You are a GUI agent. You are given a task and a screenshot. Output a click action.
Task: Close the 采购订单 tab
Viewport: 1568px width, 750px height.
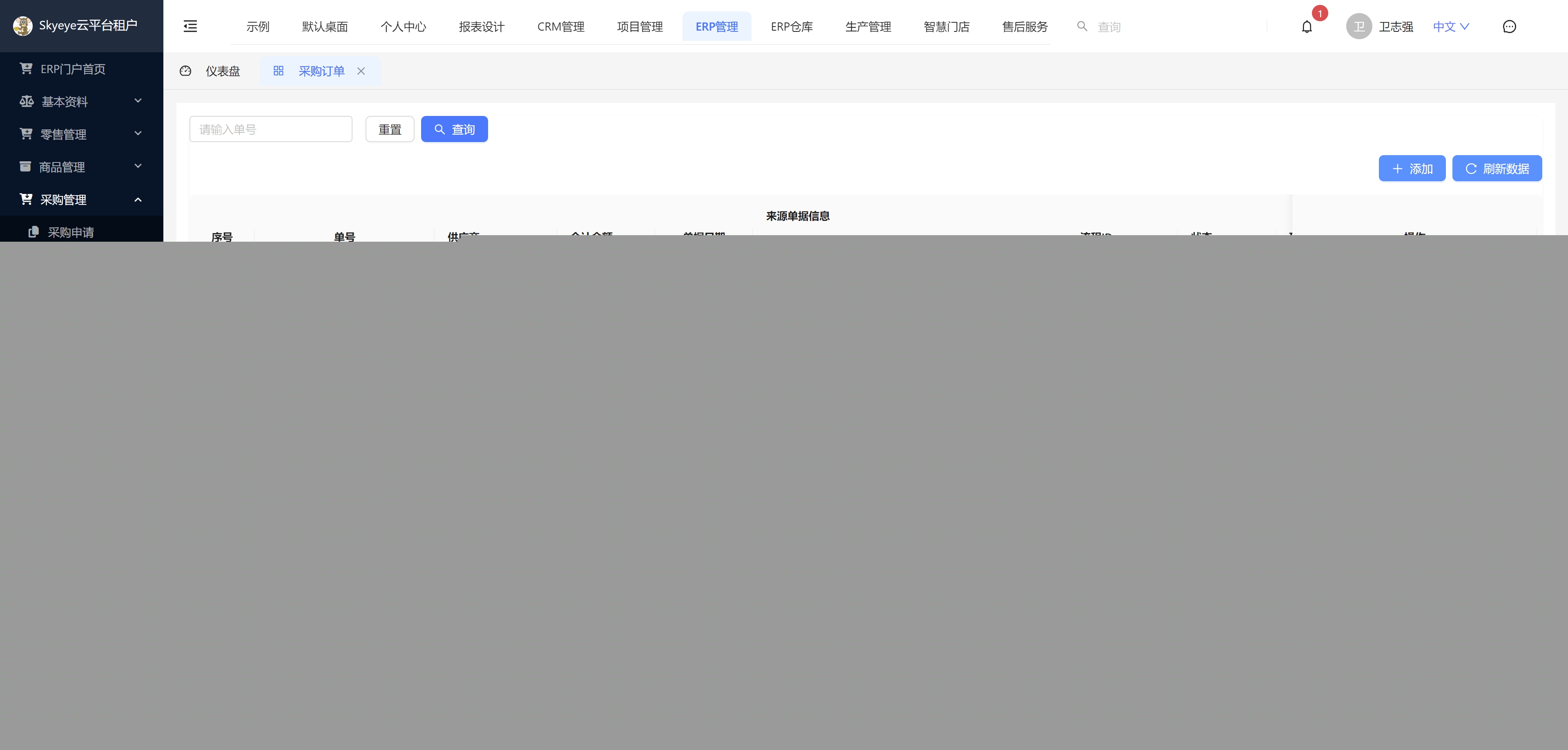(x=361, y=71)
